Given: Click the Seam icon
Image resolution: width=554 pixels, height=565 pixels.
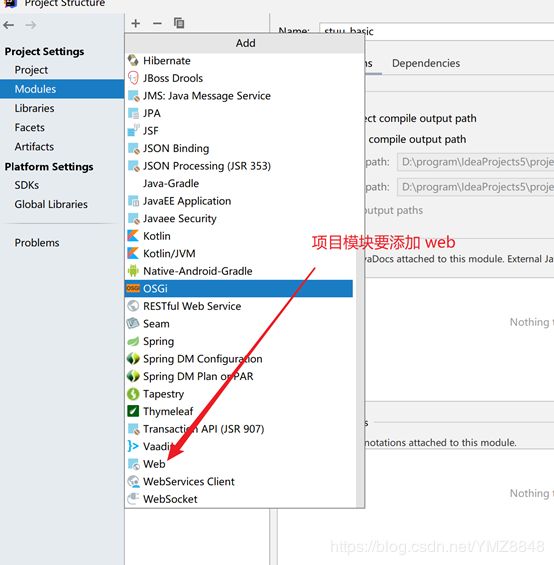Looking at the screenshot, I should click(133, 323).
